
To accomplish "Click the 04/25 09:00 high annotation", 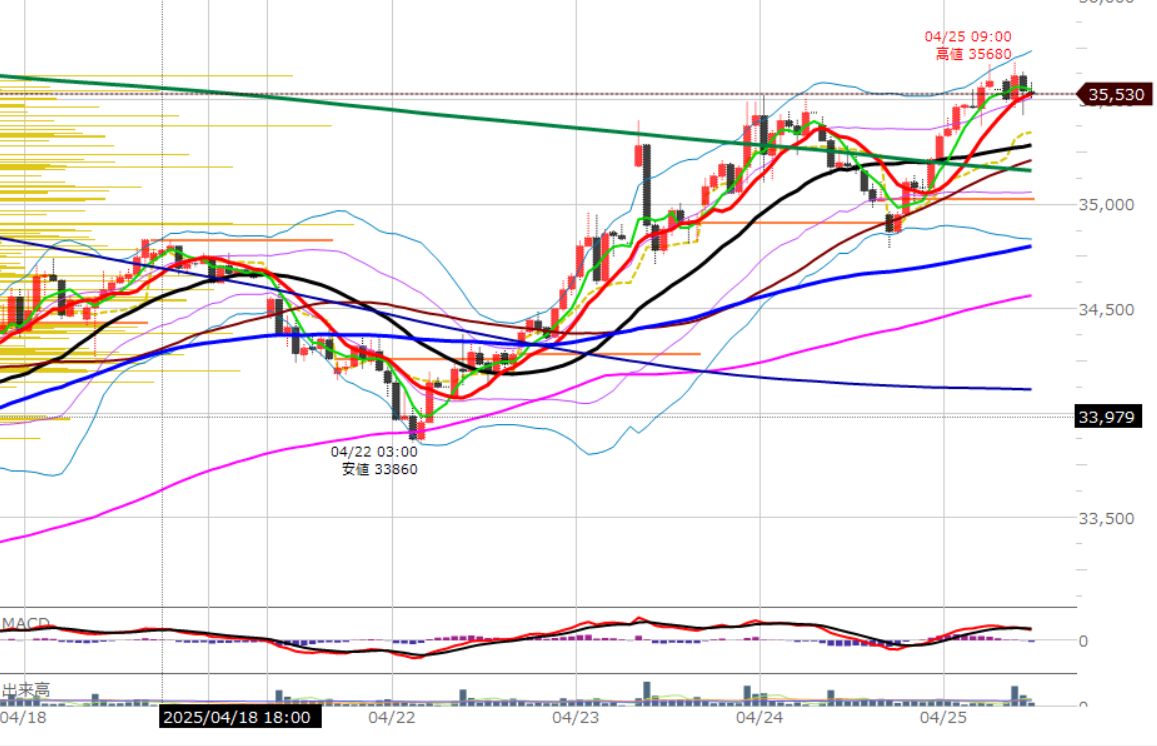I will (x=967, y=36).
